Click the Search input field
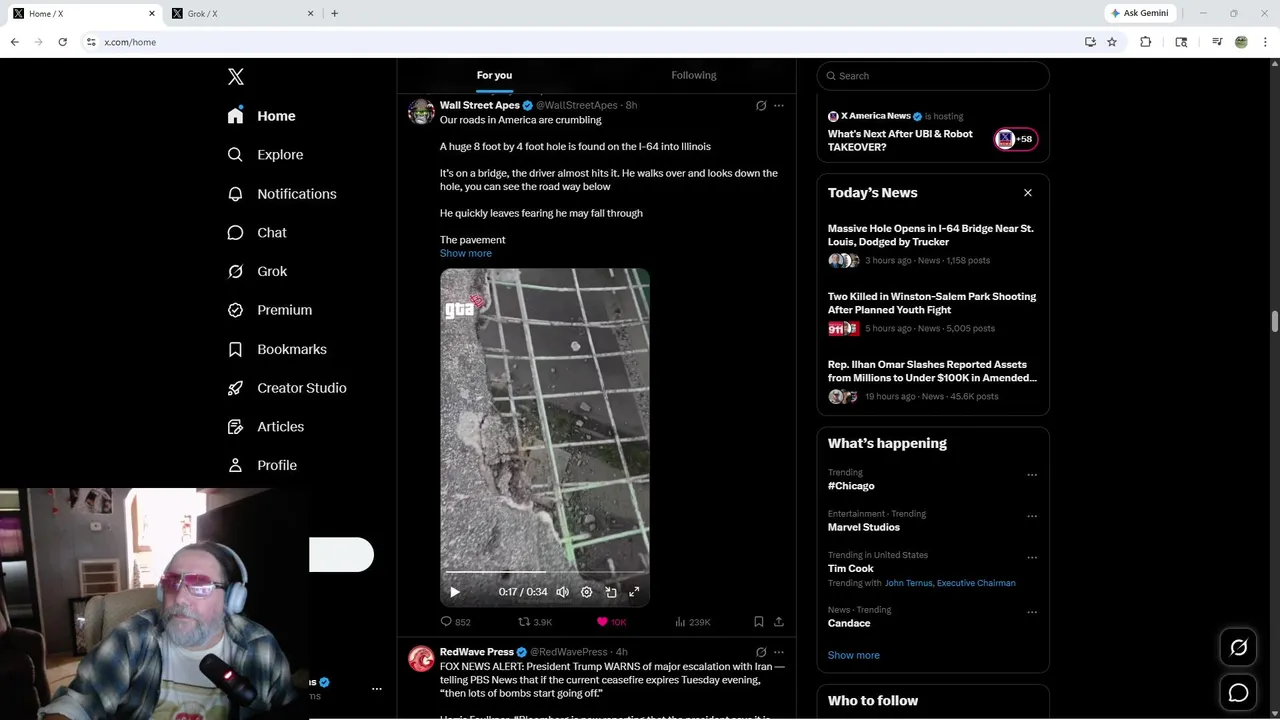Viewport: 1280px width, 720px height. [x=933, y=76]
